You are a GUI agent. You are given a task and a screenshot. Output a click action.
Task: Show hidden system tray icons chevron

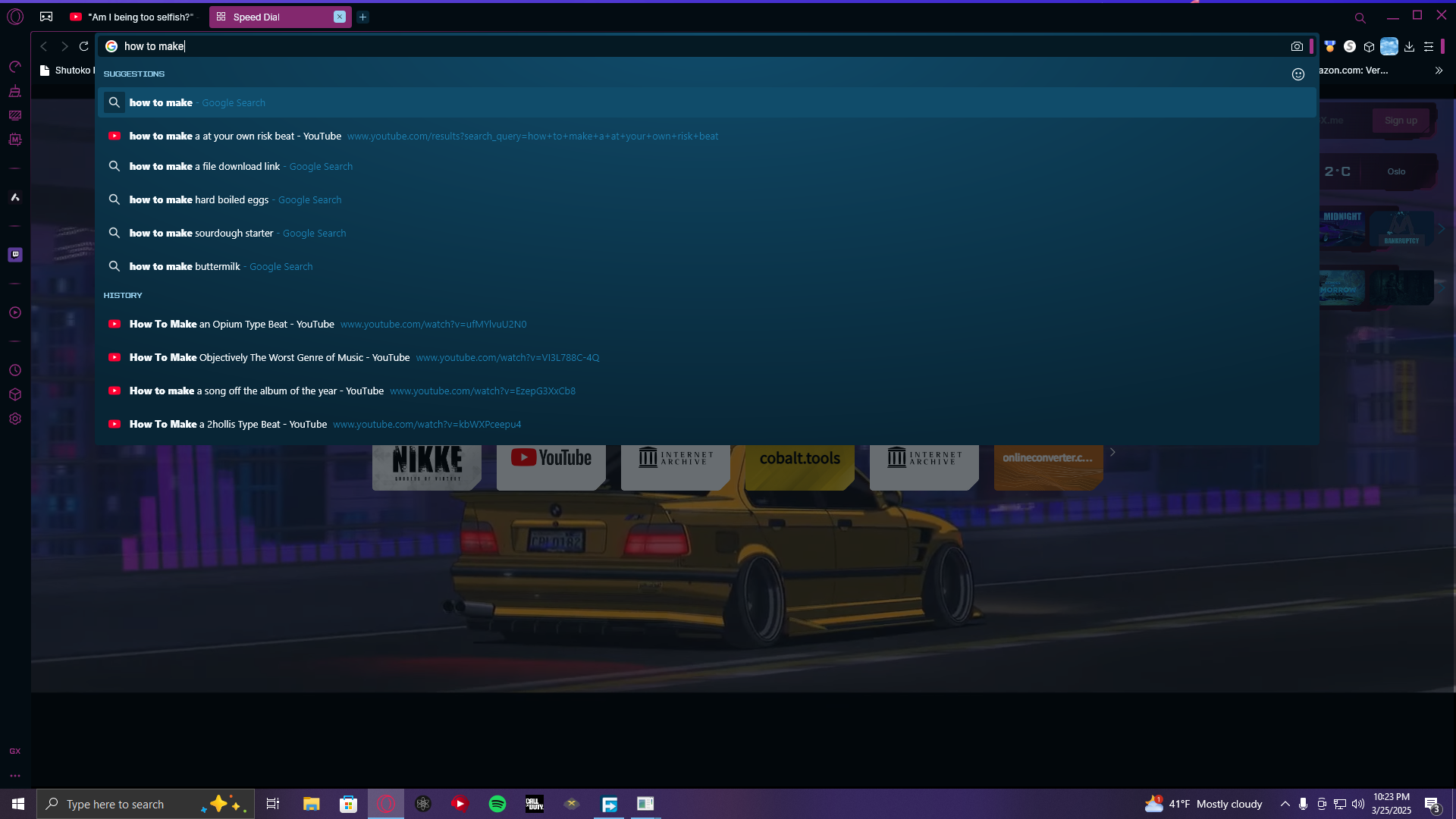coord(1285,804)
